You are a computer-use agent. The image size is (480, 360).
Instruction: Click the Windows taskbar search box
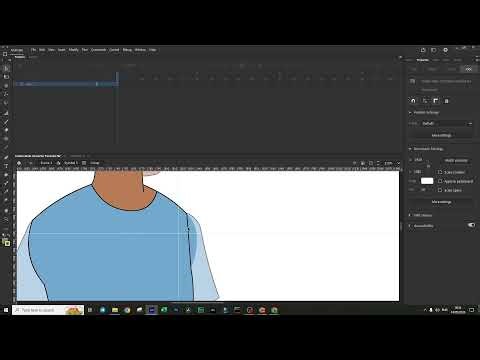tap(48, 310)
